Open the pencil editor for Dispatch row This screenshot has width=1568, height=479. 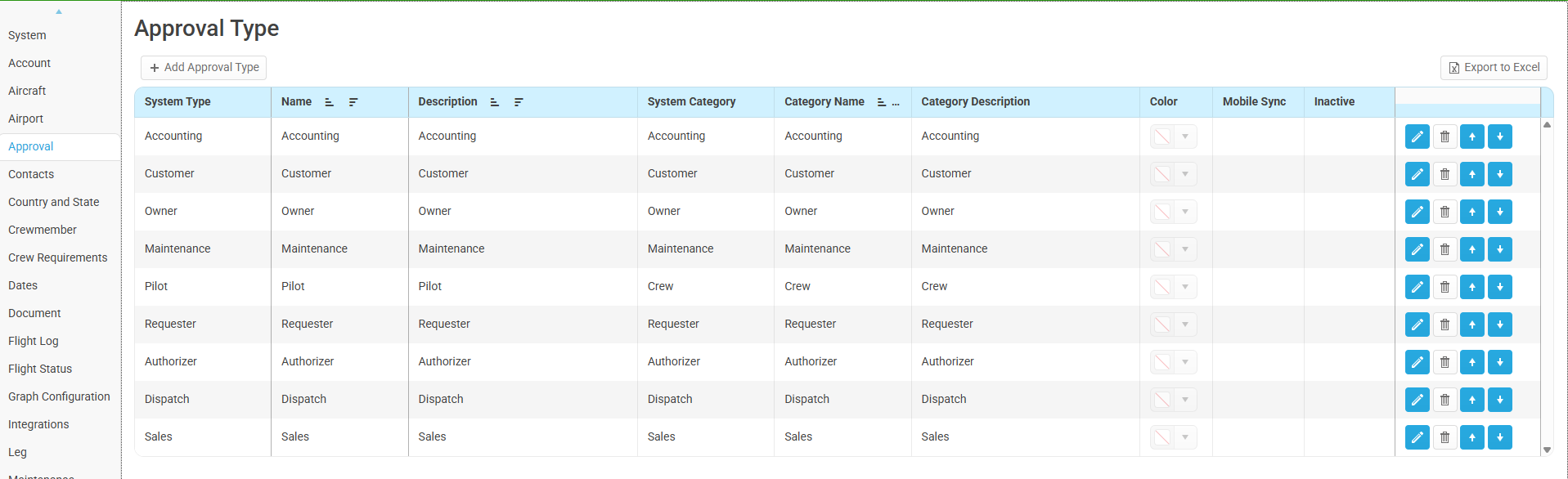[x=1417, y=400]
